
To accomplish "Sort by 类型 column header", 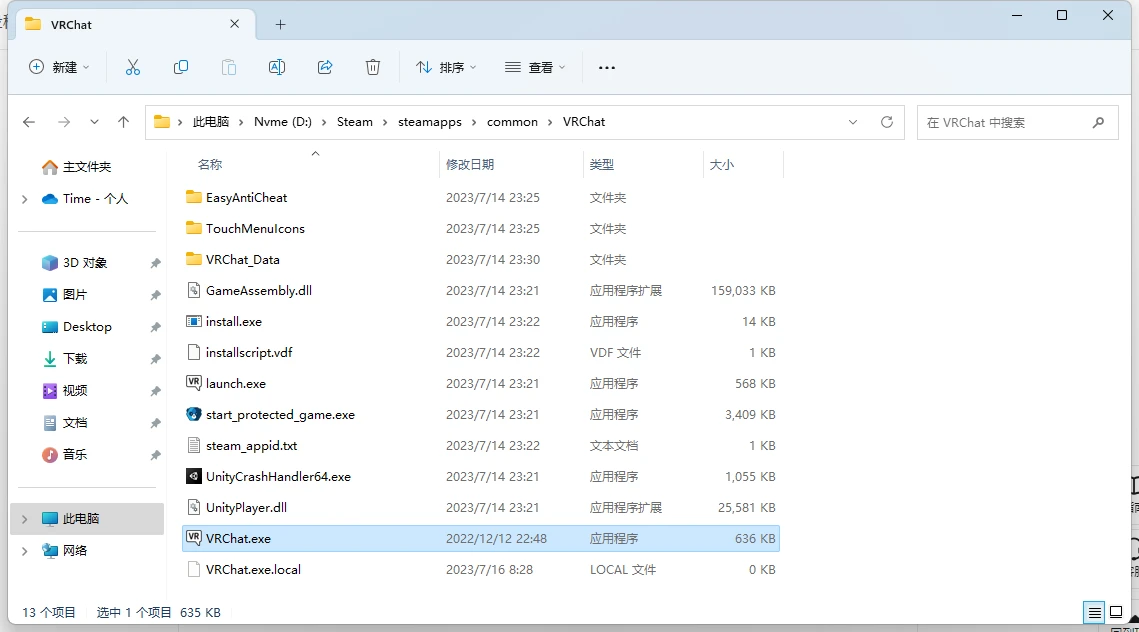I will (x=602, y=165).
